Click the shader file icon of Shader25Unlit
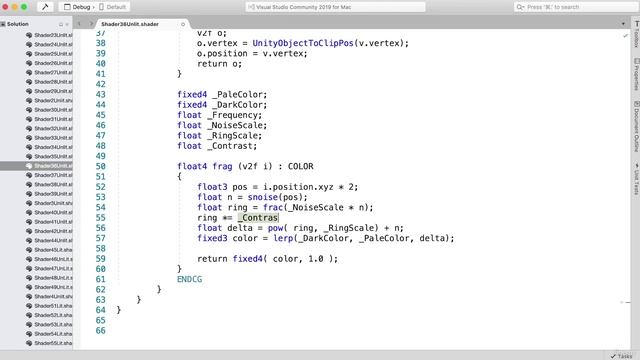The height and width of the screenshot is (360, 640). click(29, 54)
